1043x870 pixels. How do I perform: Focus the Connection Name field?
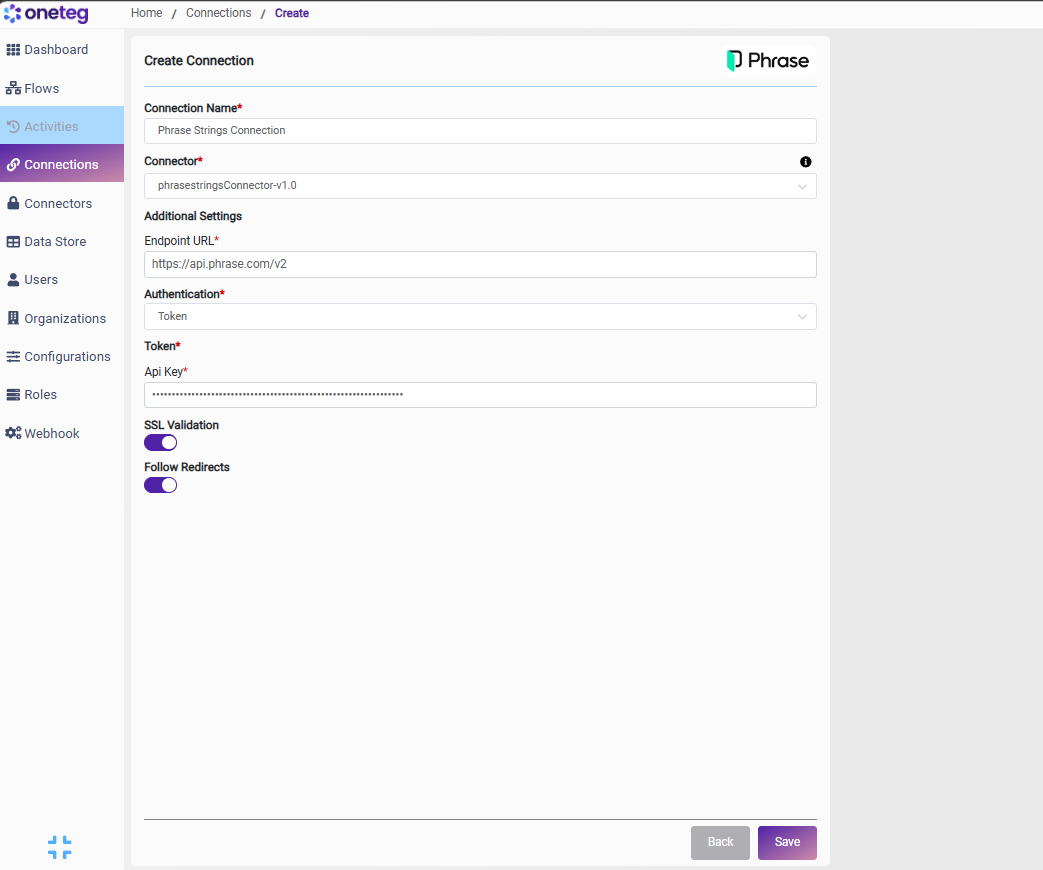click(480, 131)
